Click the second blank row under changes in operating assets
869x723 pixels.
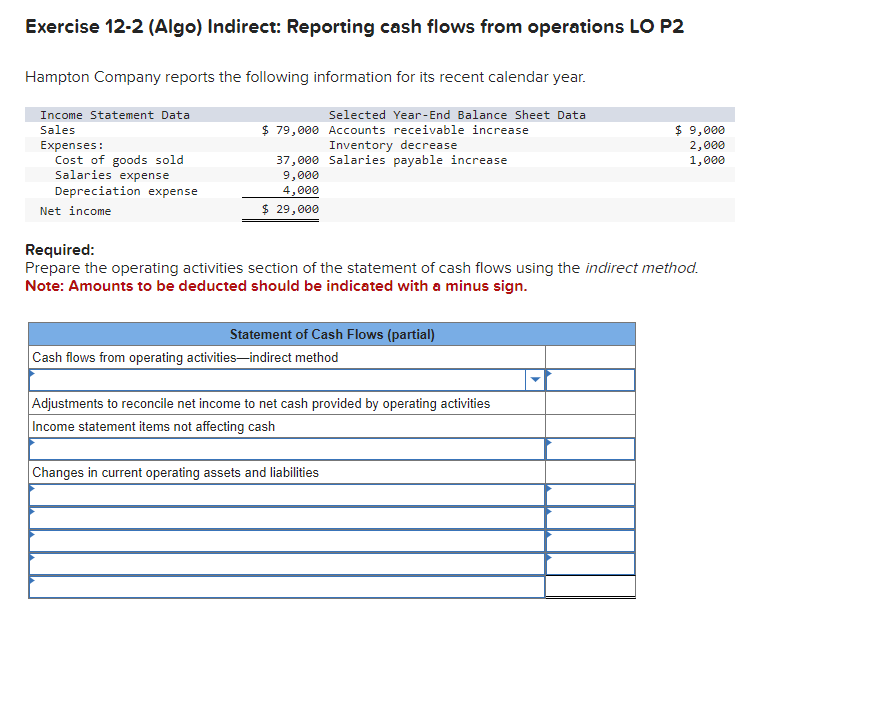click(x=285, y=518)
